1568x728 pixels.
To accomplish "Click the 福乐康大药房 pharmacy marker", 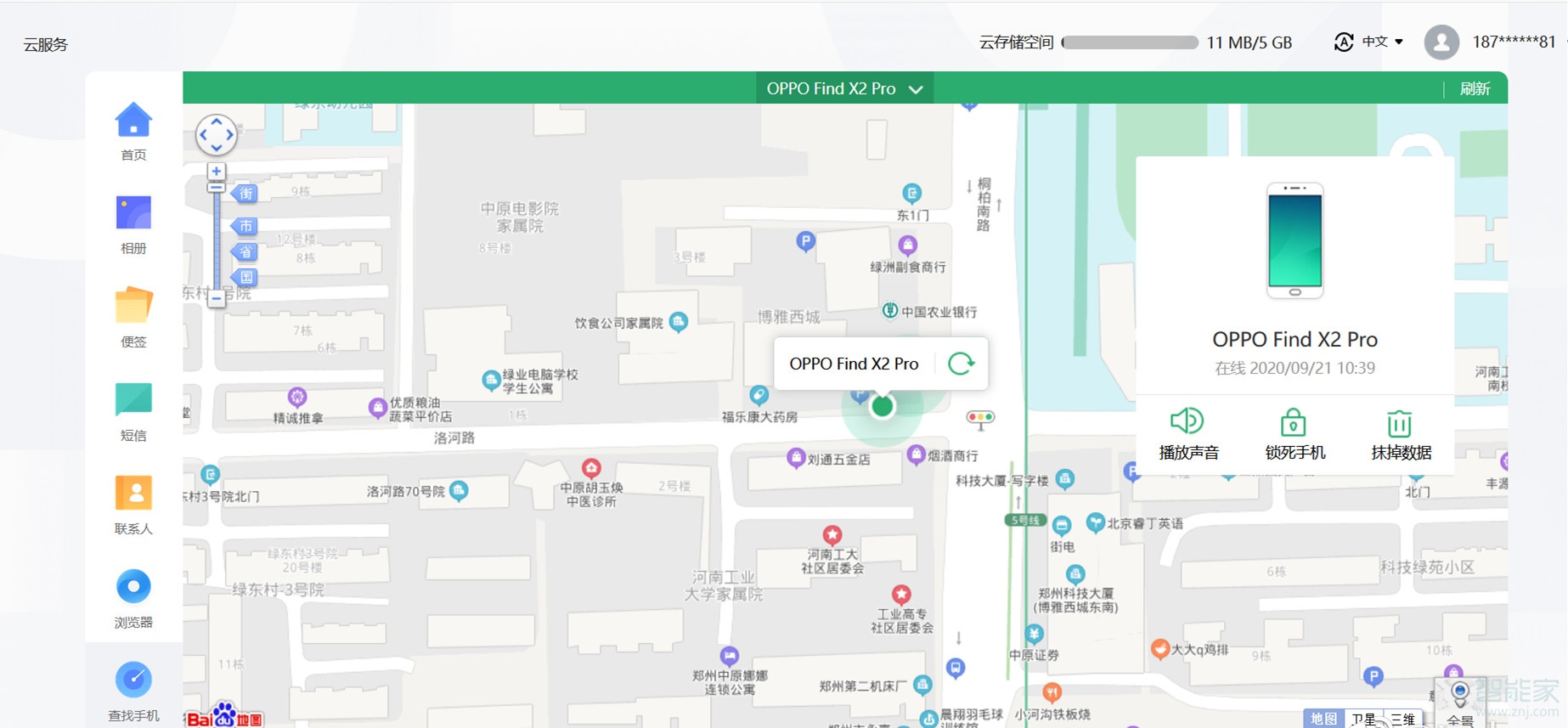I will pyautogui.click(x=759, y=395).
